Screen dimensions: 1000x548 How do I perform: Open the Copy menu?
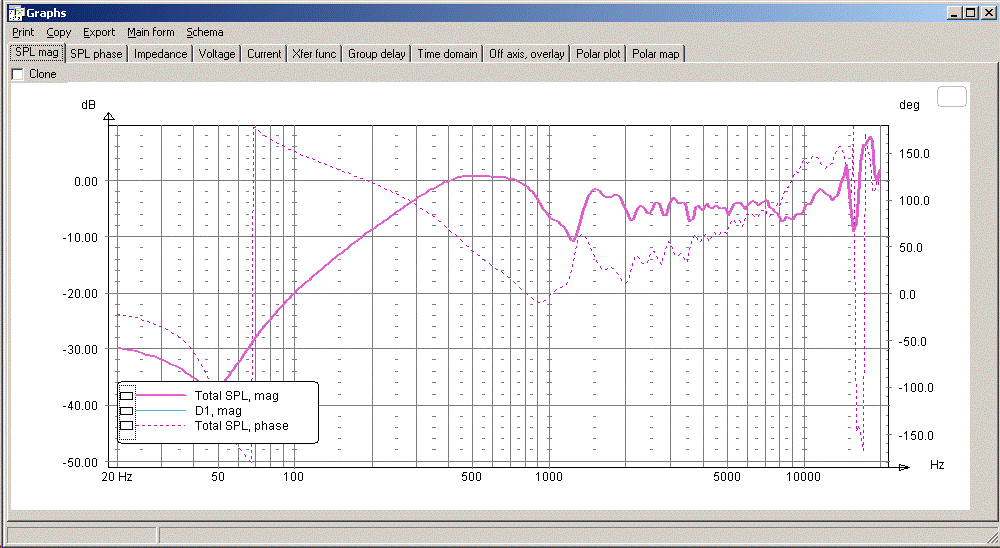[58, 32]
